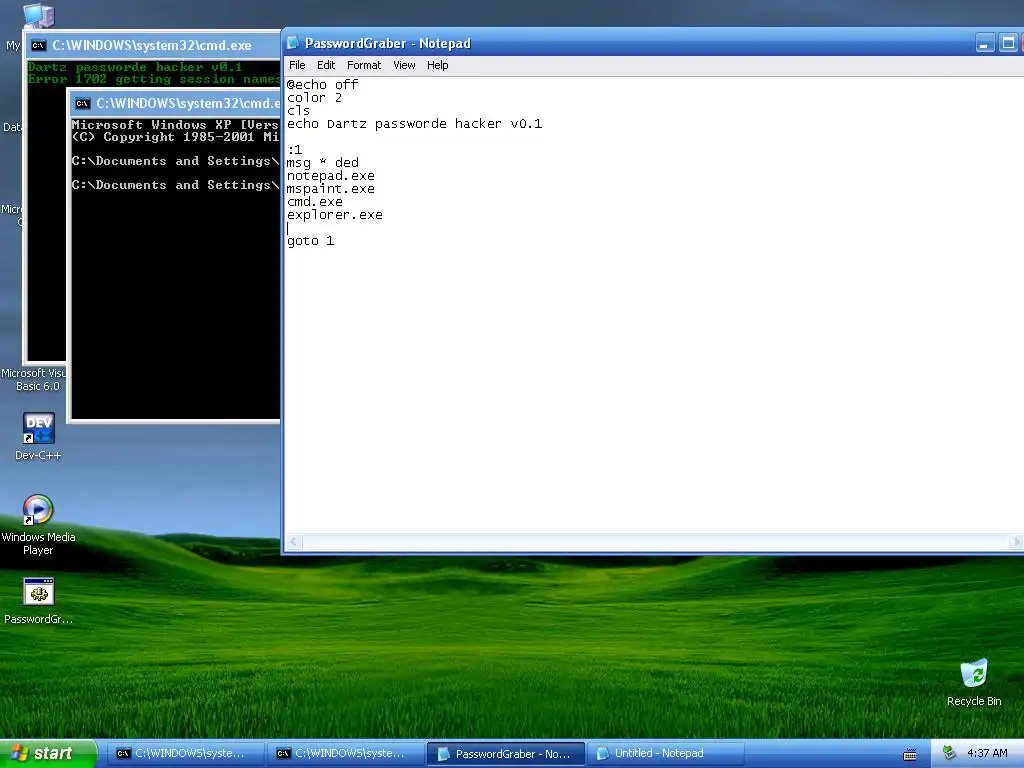Viewport: 1024px width, 768px height.
Task: Click the 'goto 1' line in Notepad
Action: (x=310, y=241)
